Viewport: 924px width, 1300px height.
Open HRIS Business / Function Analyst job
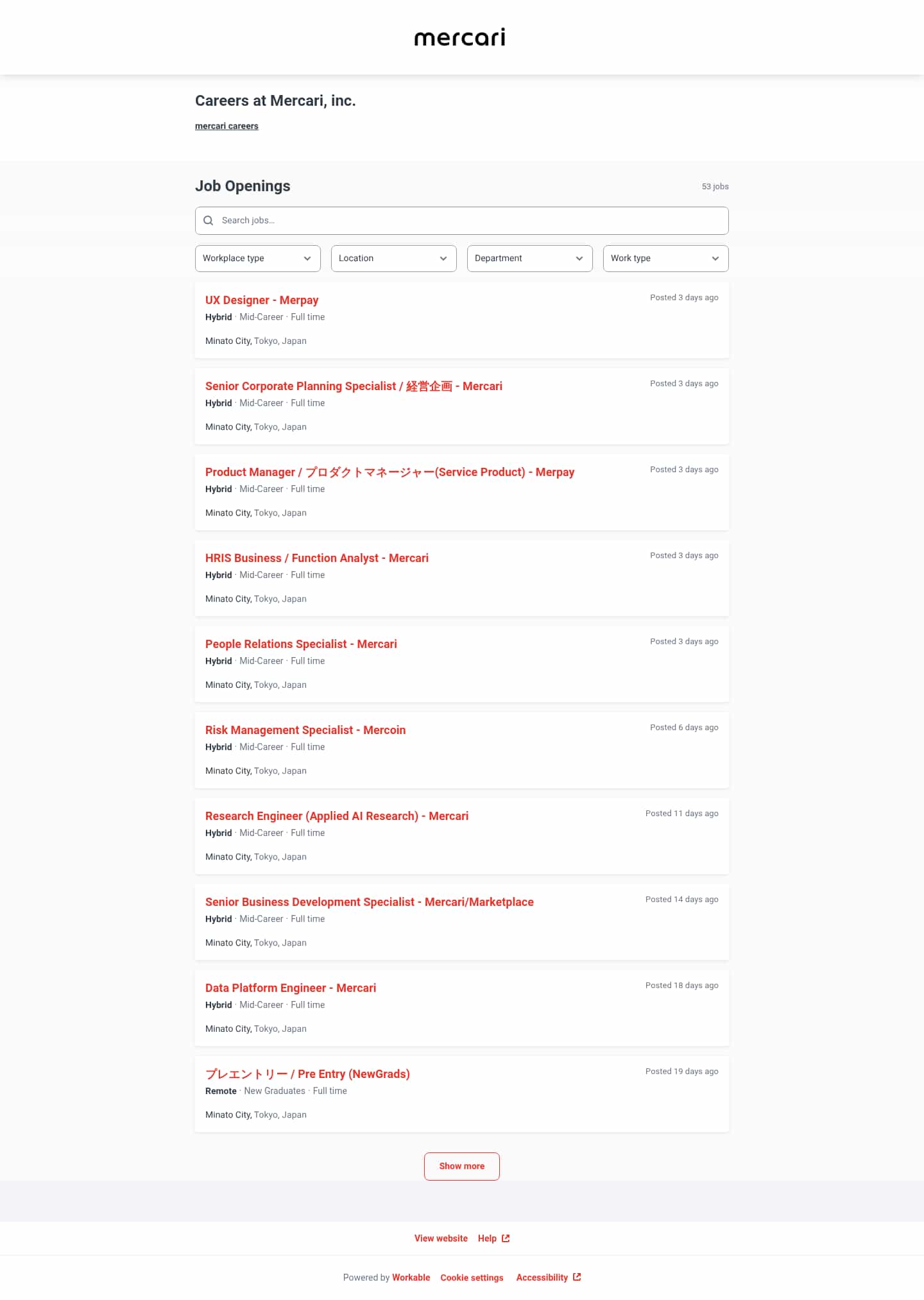pos(317,558)
